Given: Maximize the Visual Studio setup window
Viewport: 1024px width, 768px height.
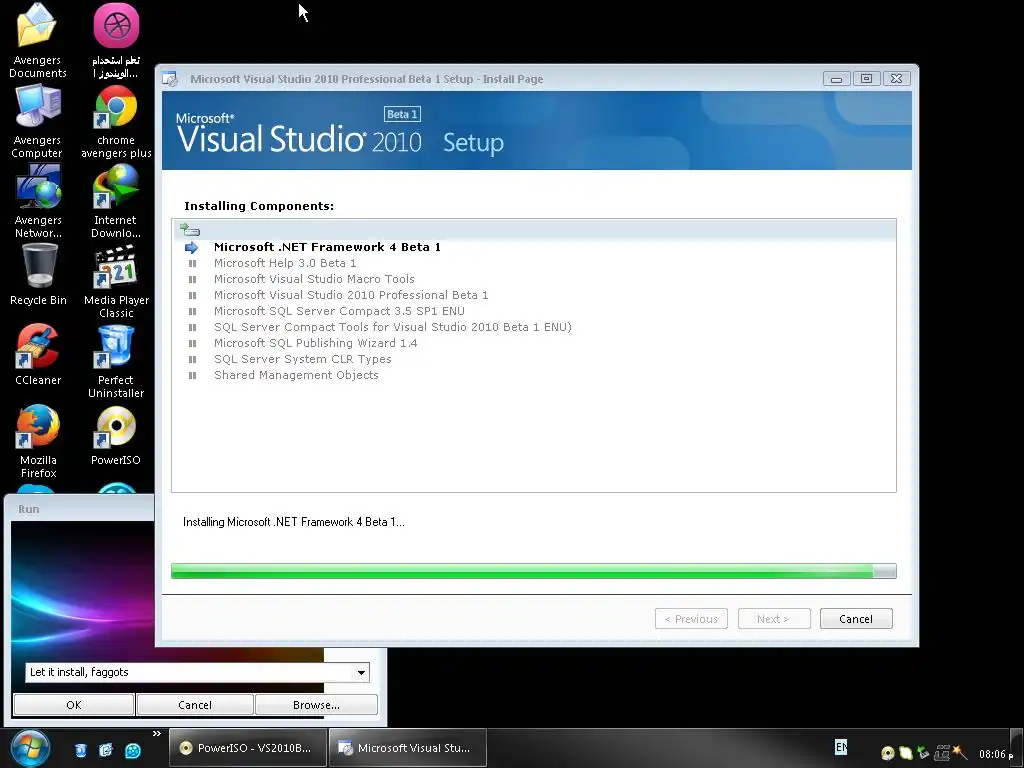Looking at the screenshot, I should click(x=867, y=78).
